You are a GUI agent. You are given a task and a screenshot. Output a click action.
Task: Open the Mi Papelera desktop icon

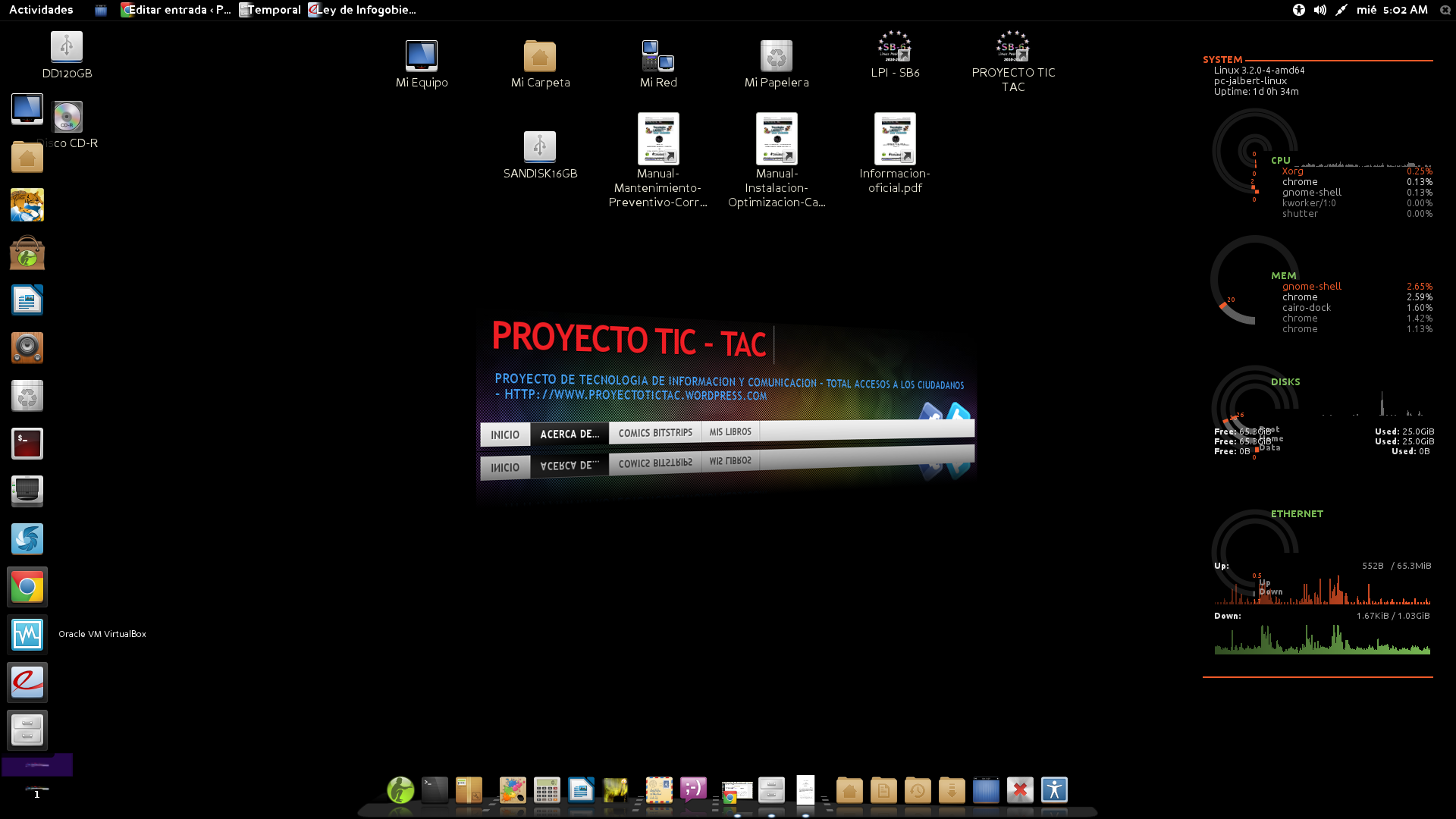tap(777, 57)
